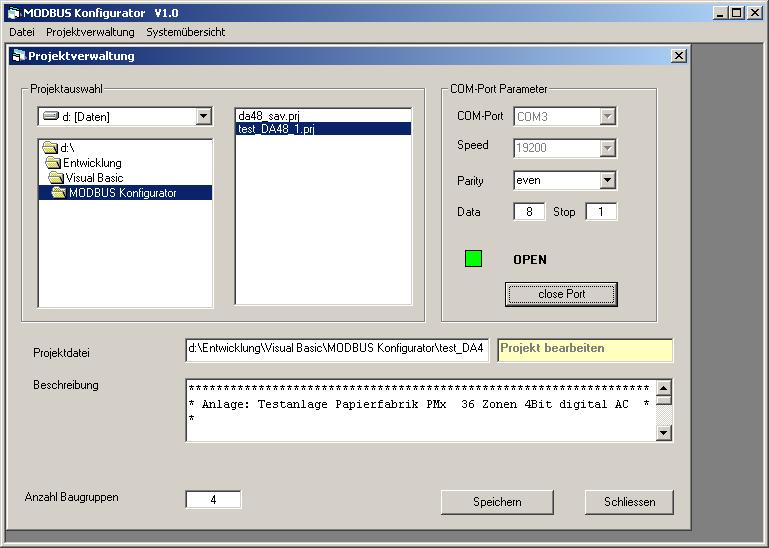Click the Anzahl Baugruppen input field
This screenshot has height=548, width=769.
pos(213,499)
